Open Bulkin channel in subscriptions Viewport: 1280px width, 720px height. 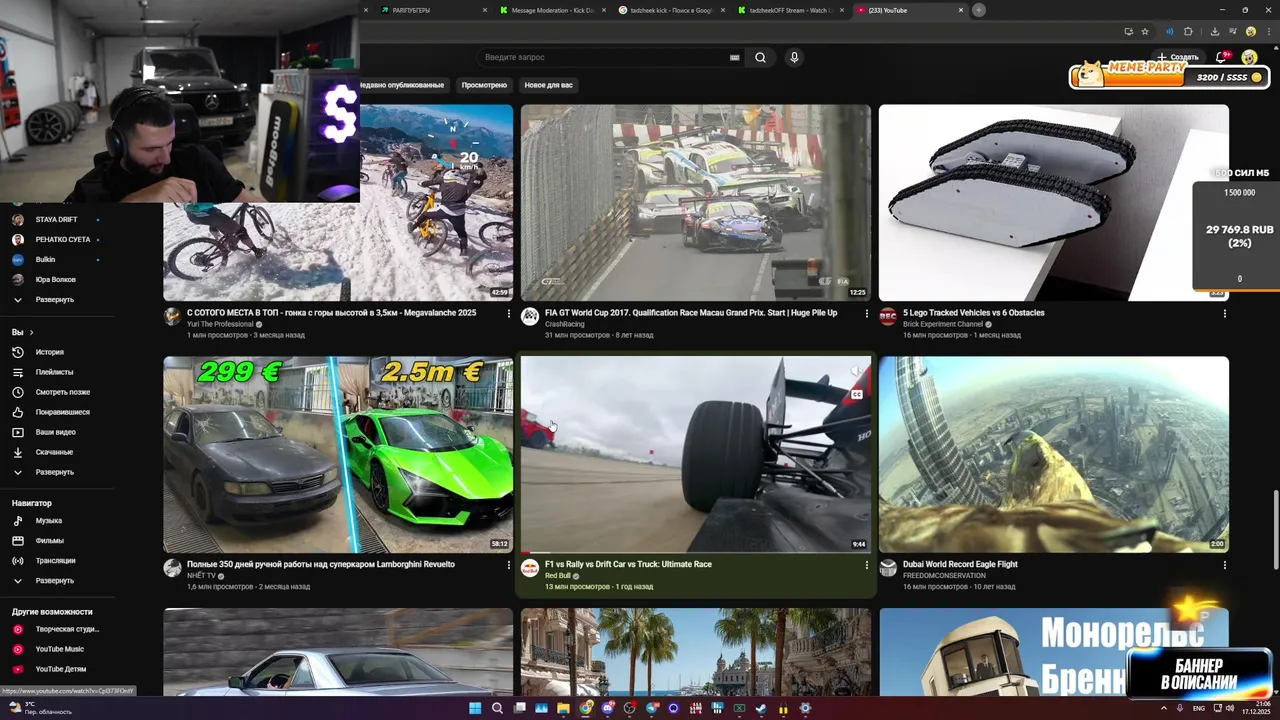pyautogui.click(x=45, y=259)
